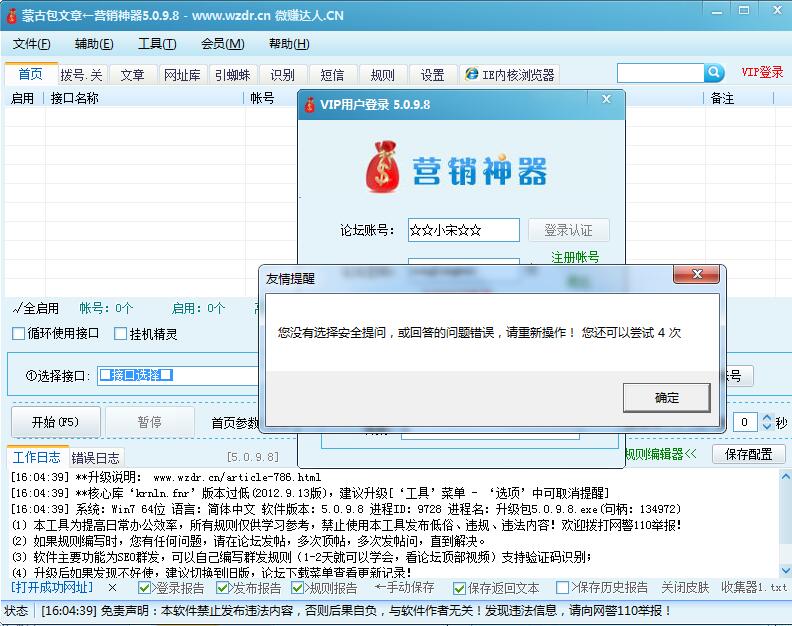Open the 接口选择 combo box
This screenshot has width=792, height=626.
tap(178, 375)
